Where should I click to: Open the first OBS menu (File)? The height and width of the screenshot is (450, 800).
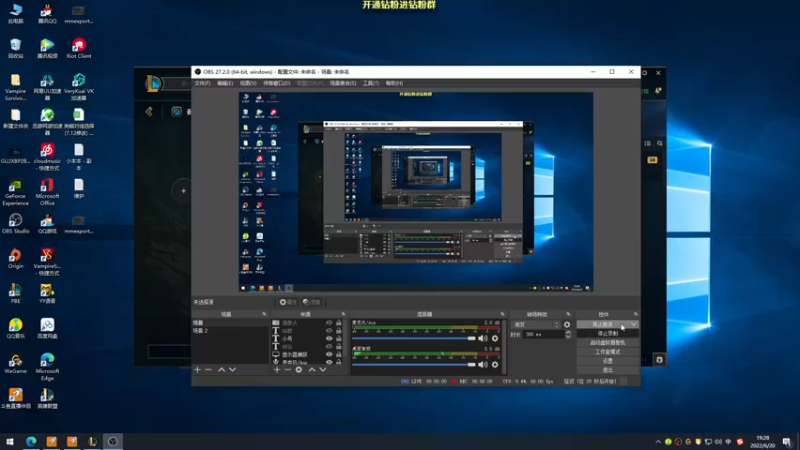click(x=203, y=83)
